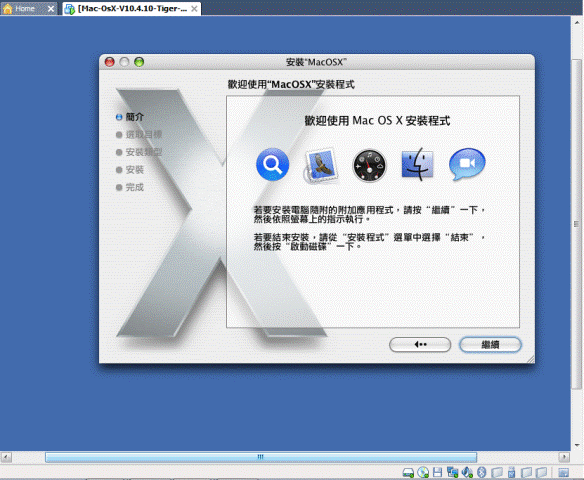
Task: Click the floppy disk status icon
Action: (x=437, y=472)
